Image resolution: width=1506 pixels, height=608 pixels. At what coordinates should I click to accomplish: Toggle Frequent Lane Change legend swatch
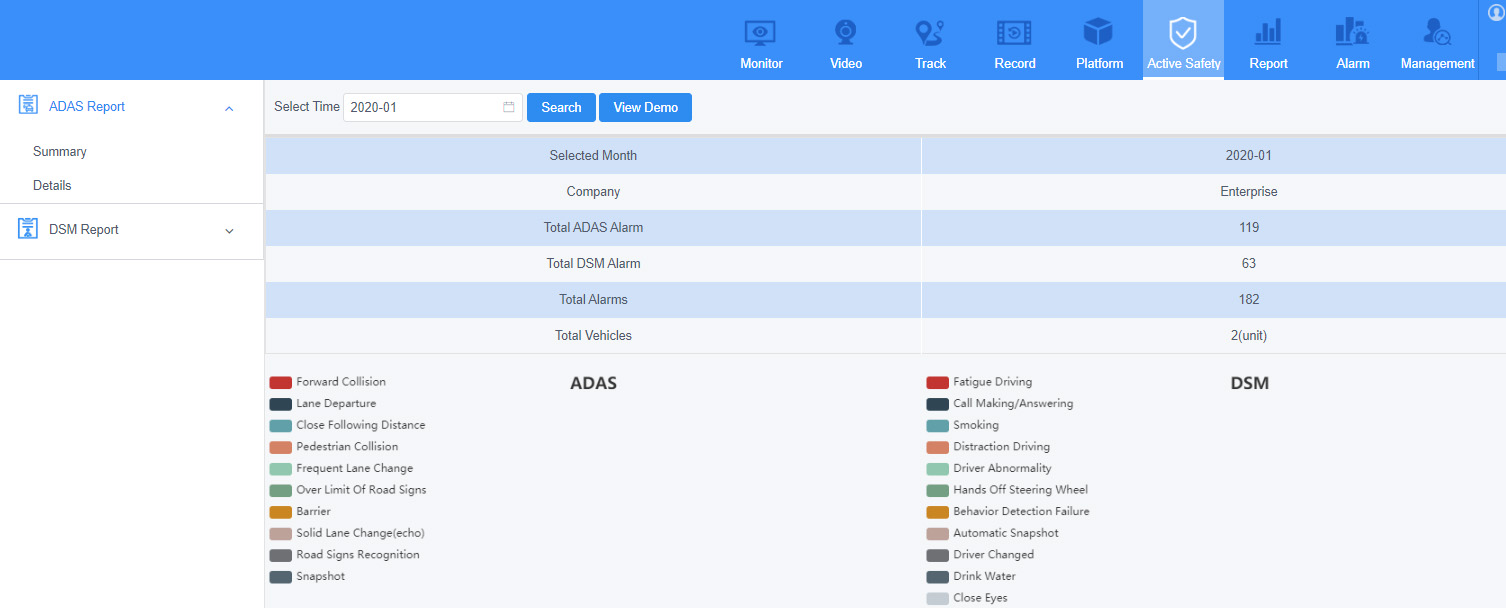coord(280,468)
